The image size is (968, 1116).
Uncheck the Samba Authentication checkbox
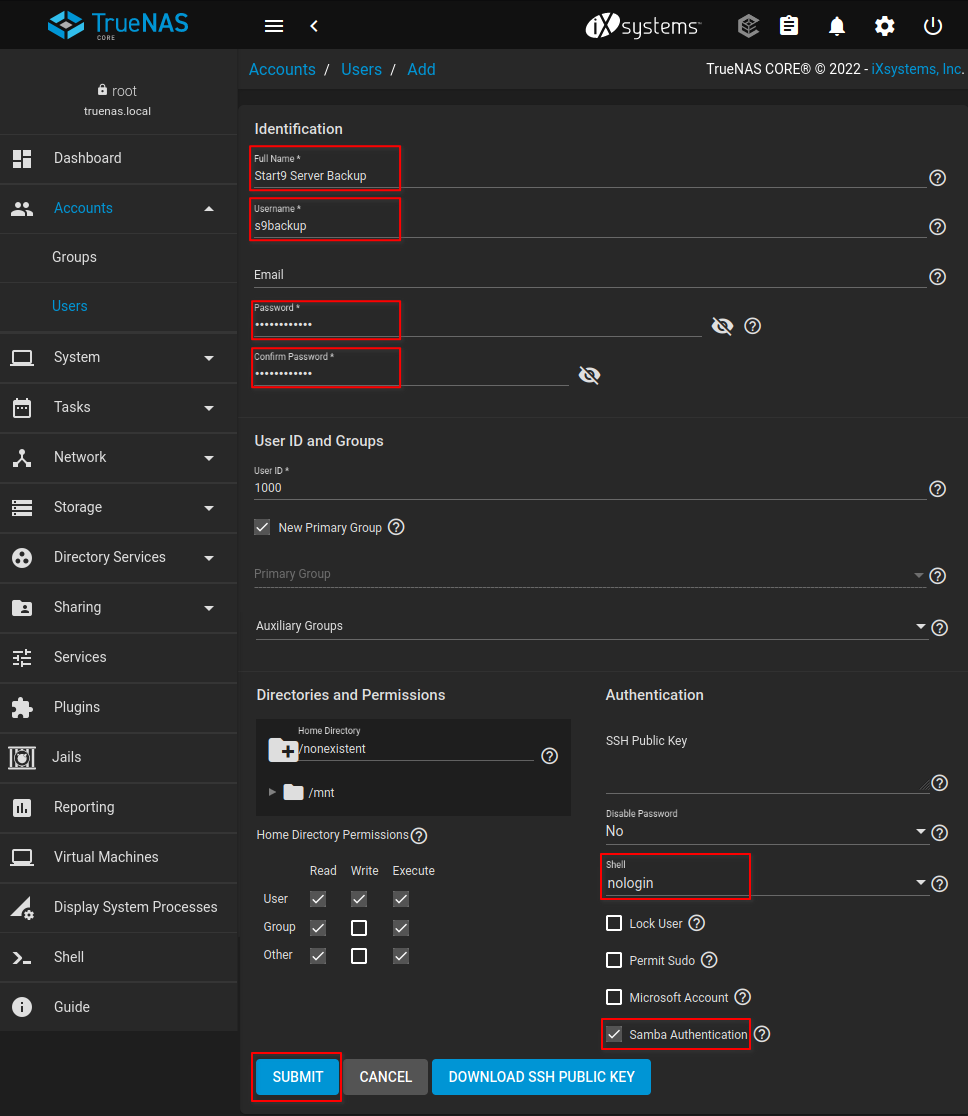[614, 1034]
